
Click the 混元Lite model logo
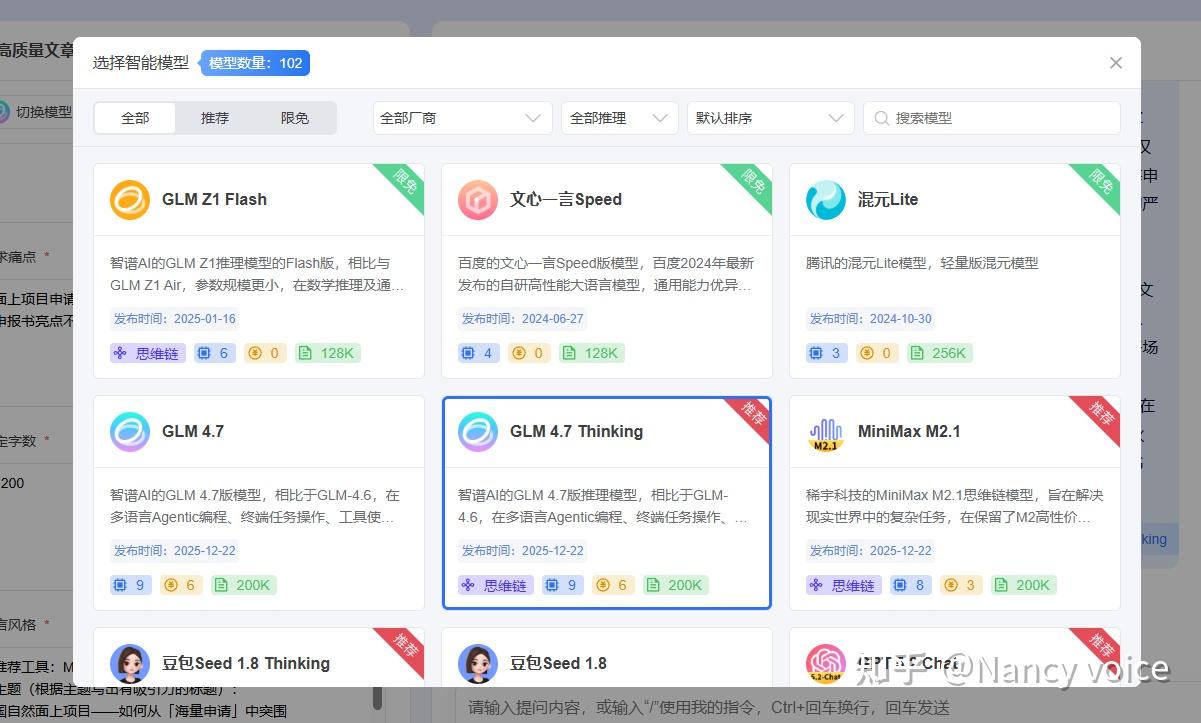(x=826, y=200)
